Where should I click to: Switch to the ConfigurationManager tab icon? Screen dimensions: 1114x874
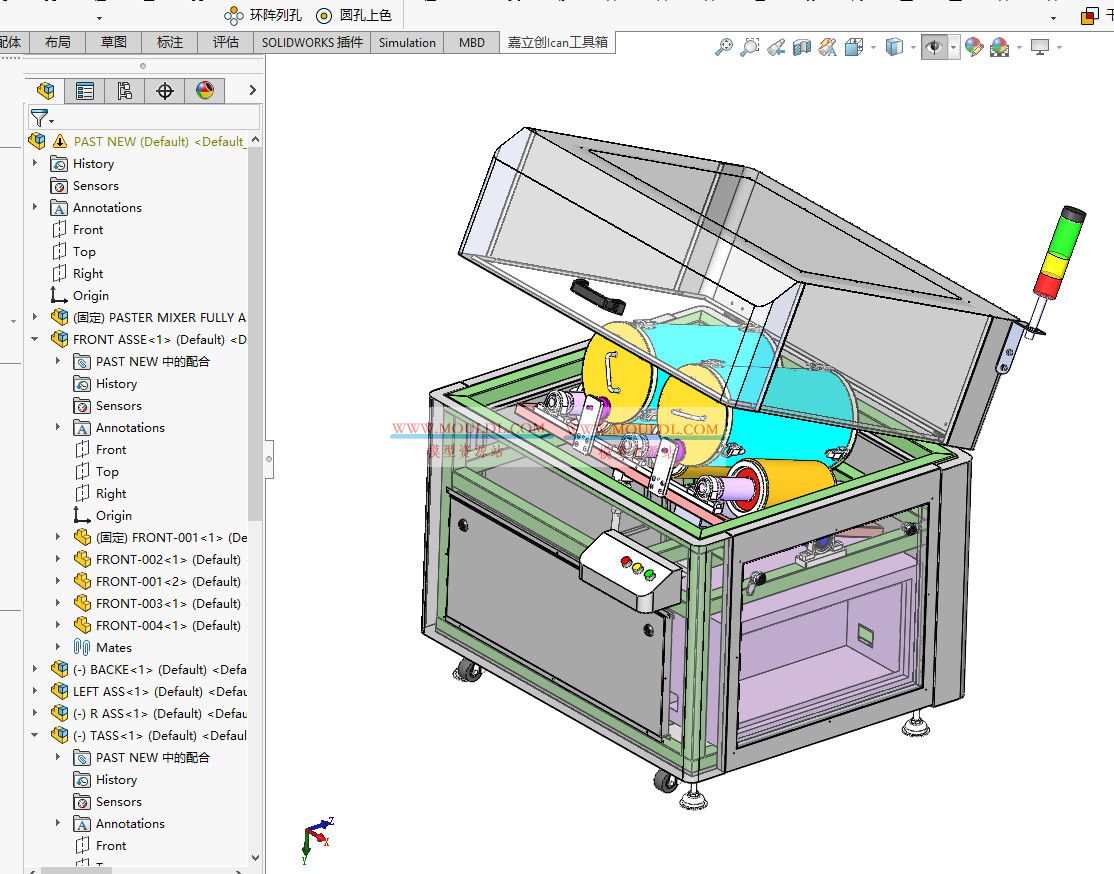tap(124, 90)
